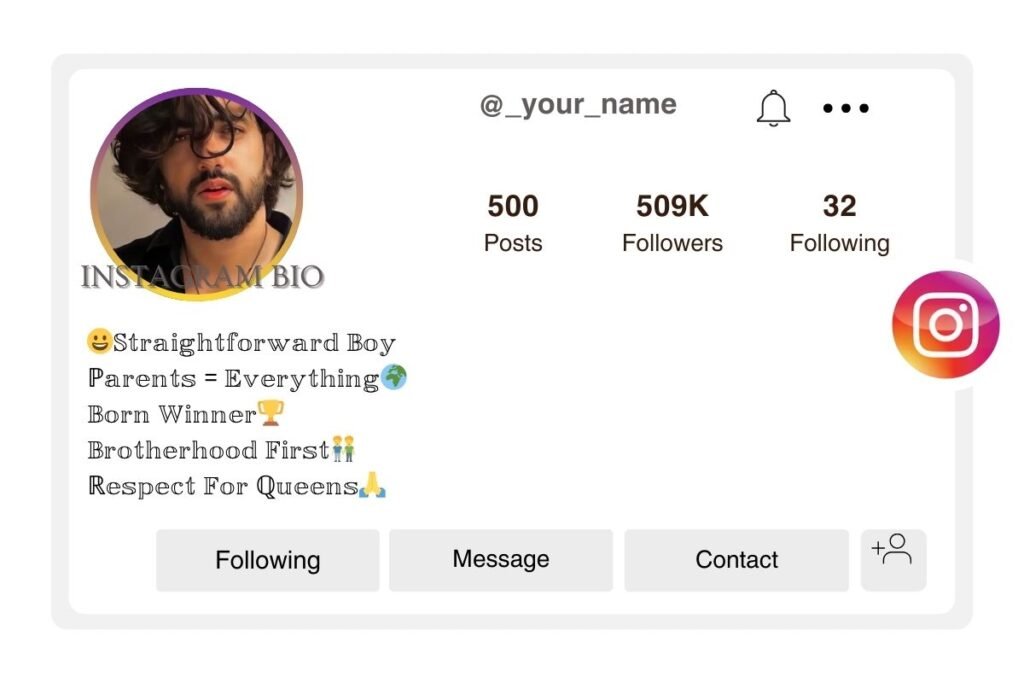Click the three-dot options icon
Screen dimensions: 1024x683
pyautogui.click(x=845, y=109)
